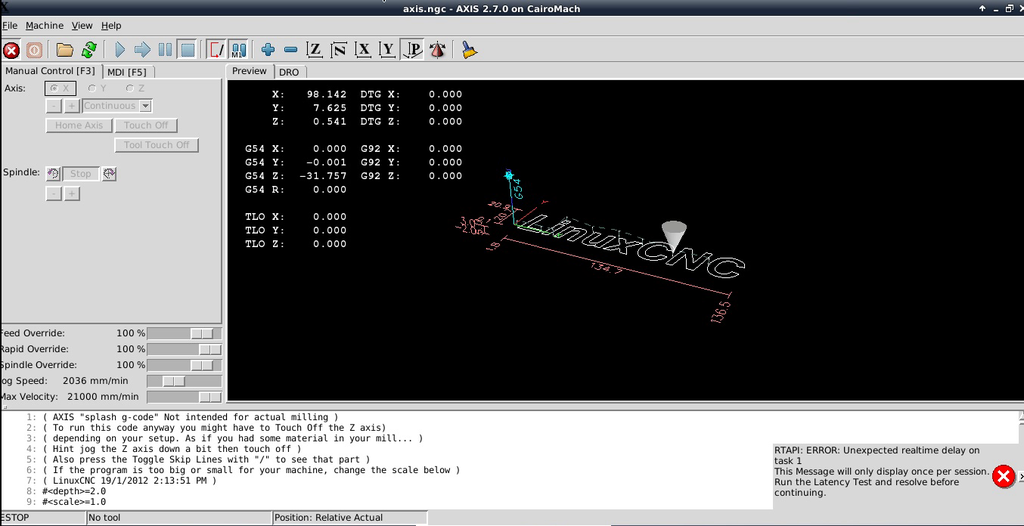Open the Help menu
Image resolution: width=1024 pixels, height=526 pixels.
point(111,25)
